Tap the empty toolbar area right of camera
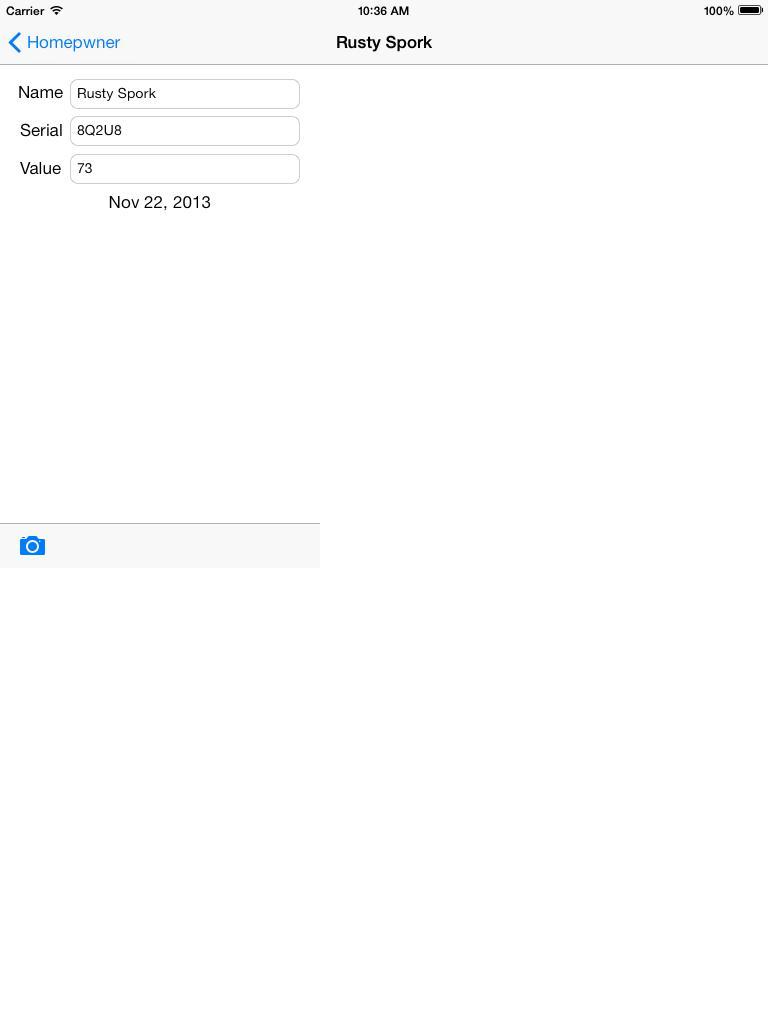This screenshot has height=1024, width=768. pos(183,545)
